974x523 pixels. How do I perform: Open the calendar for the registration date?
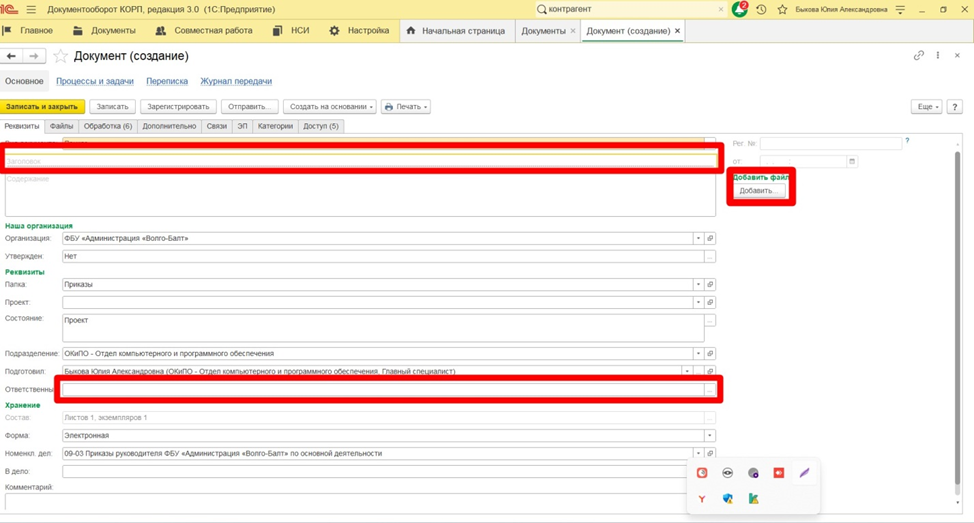(852, 161)
